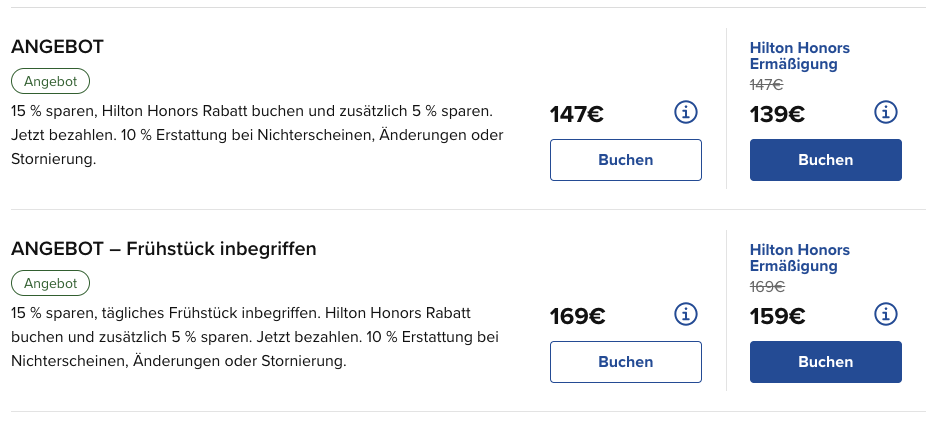Select the 139€ member price
The image size is (939, 423).
[777, 114]
